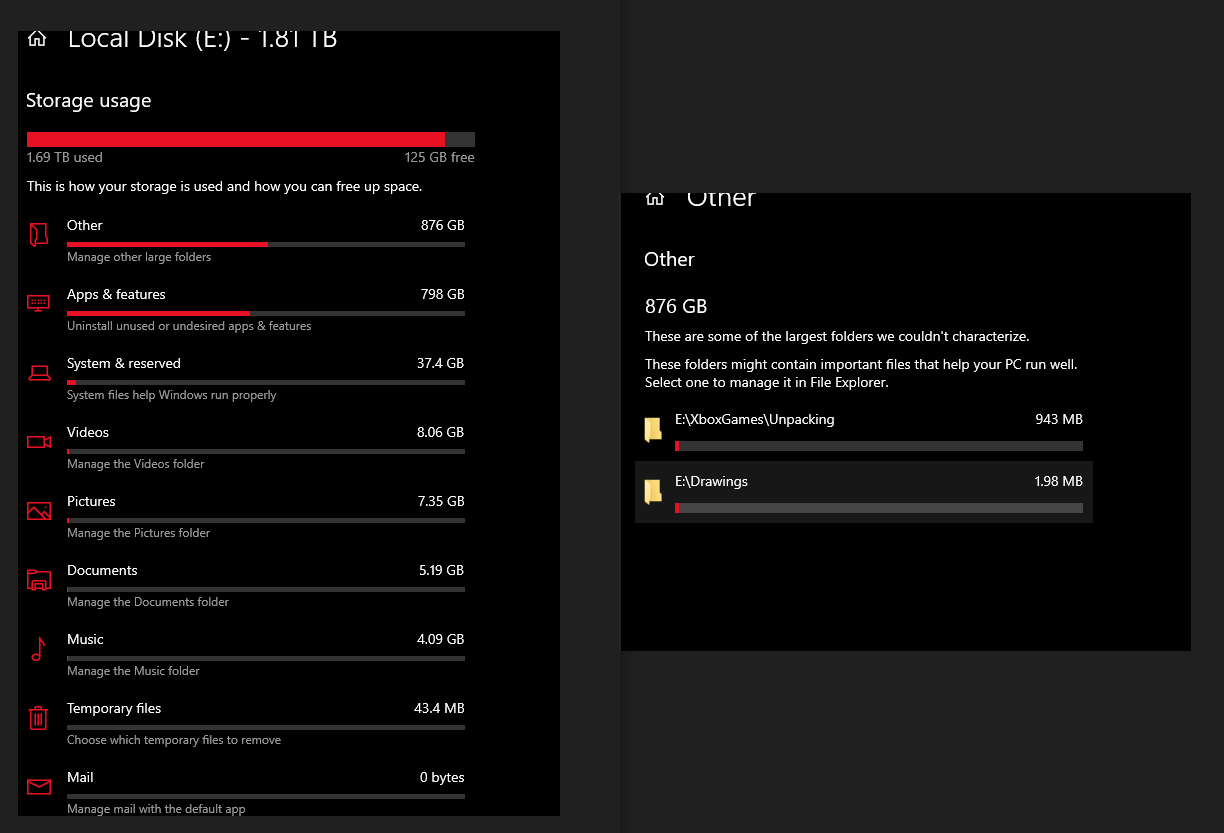The image size is (1224, 833).
Task: Click 'System files help Windows run properly'
Action: (172, 395)
